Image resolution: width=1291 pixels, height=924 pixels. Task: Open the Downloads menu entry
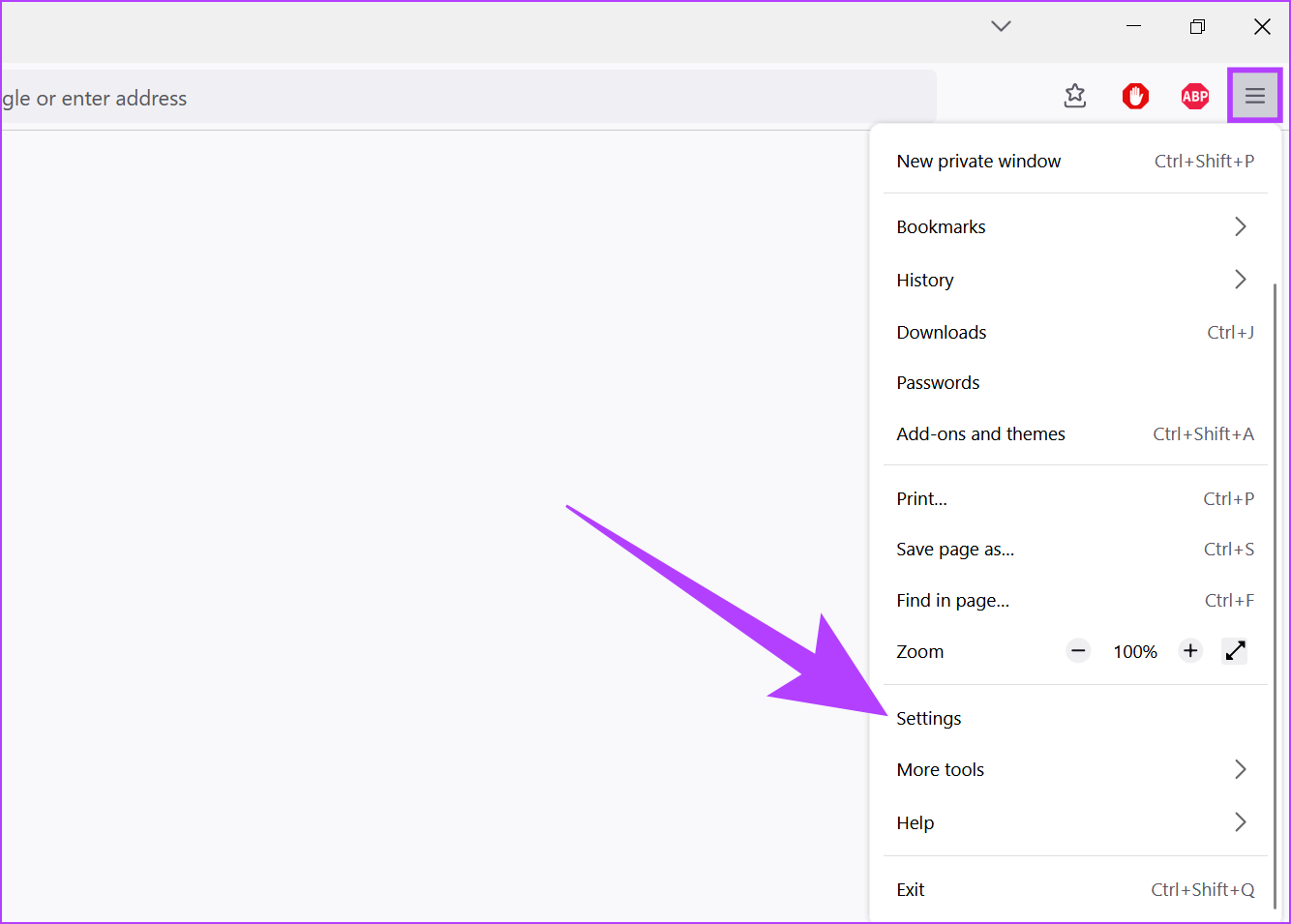pos(942,333)
